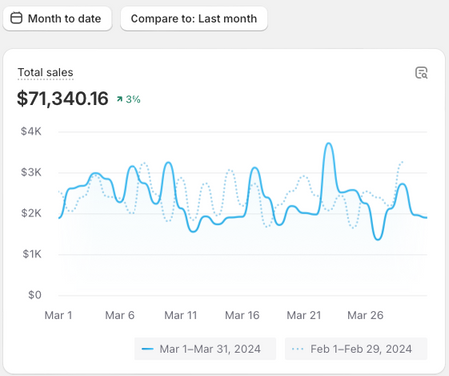
Task: Open the view report icon
Action: tap(421, 72)
